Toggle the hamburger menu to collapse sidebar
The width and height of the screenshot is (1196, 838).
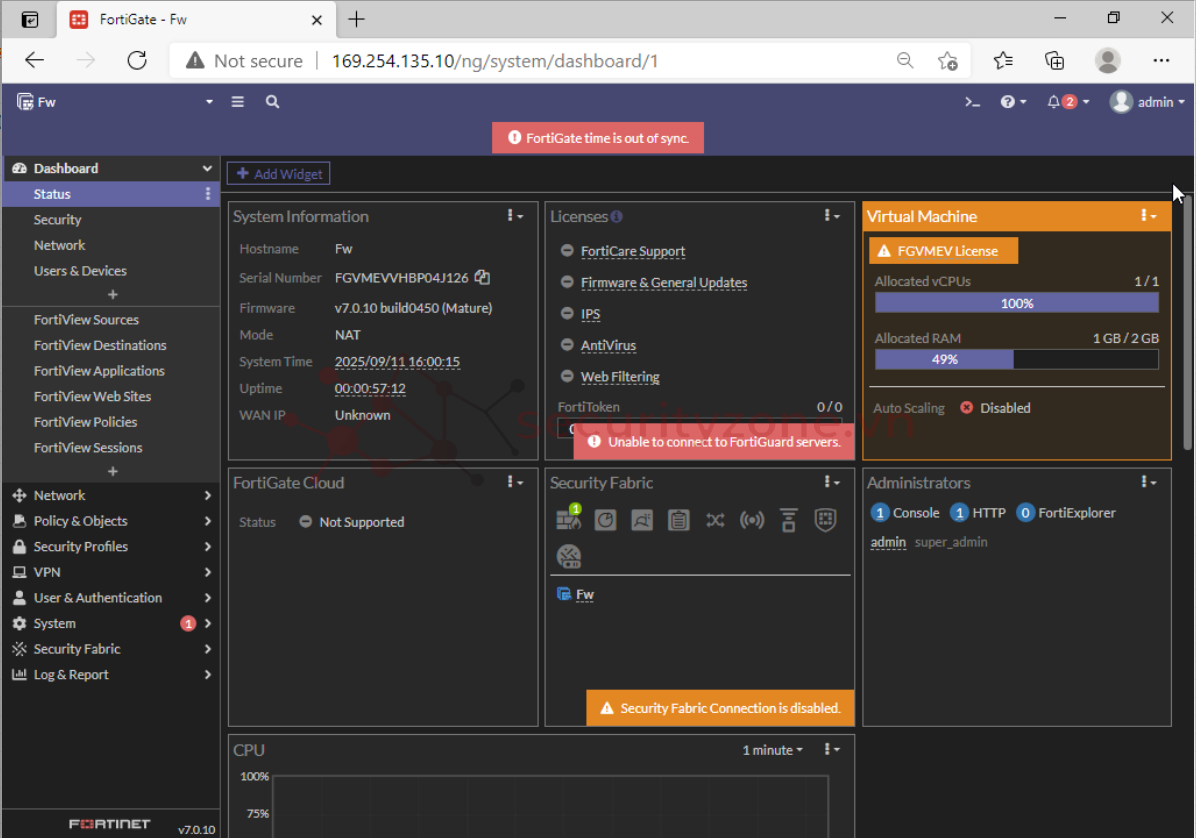(x=238, y=102)
